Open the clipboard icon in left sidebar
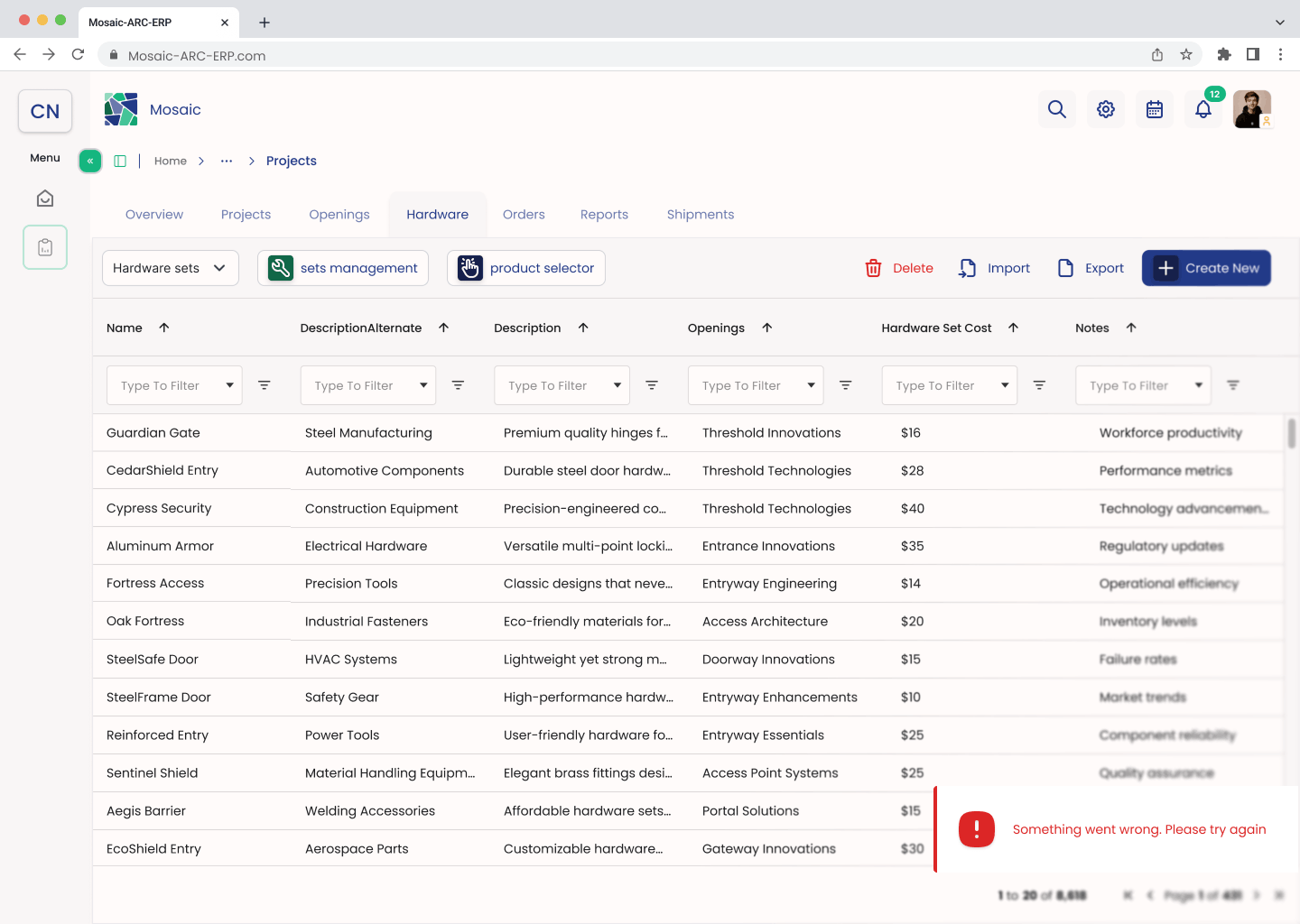The image size is (1300, 924). [x=45, y=247]
